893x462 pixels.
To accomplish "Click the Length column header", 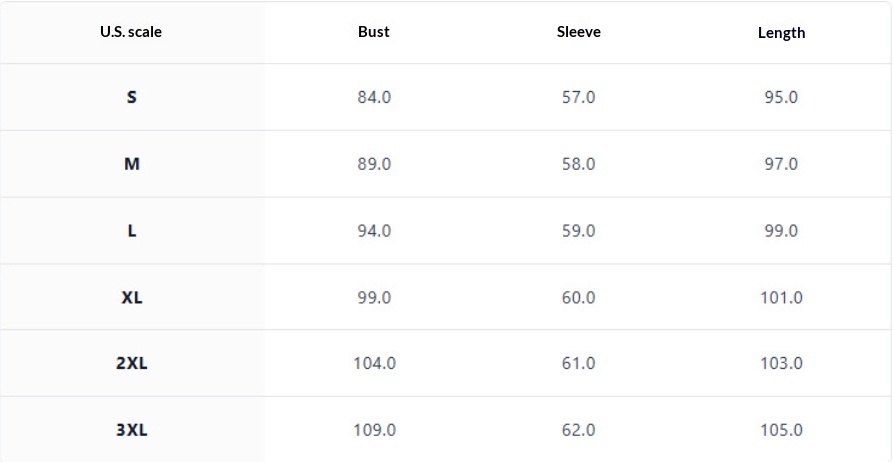I will 781,33.
